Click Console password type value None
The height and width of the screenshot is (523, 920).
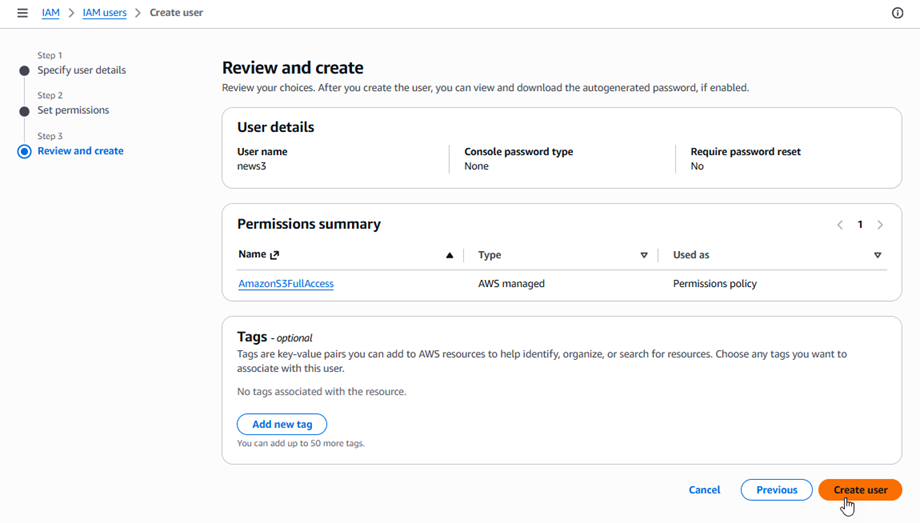[476, 166]
